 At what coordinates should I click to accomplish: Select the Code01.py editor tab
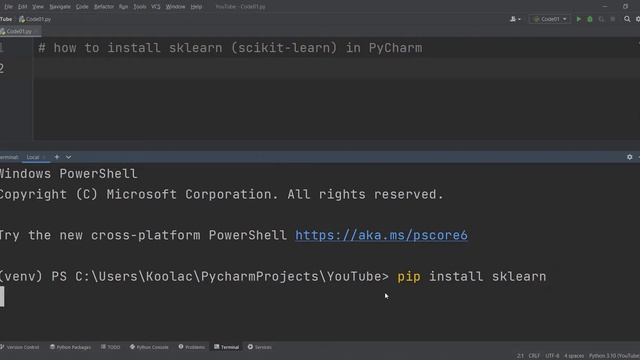click(19, 31)
